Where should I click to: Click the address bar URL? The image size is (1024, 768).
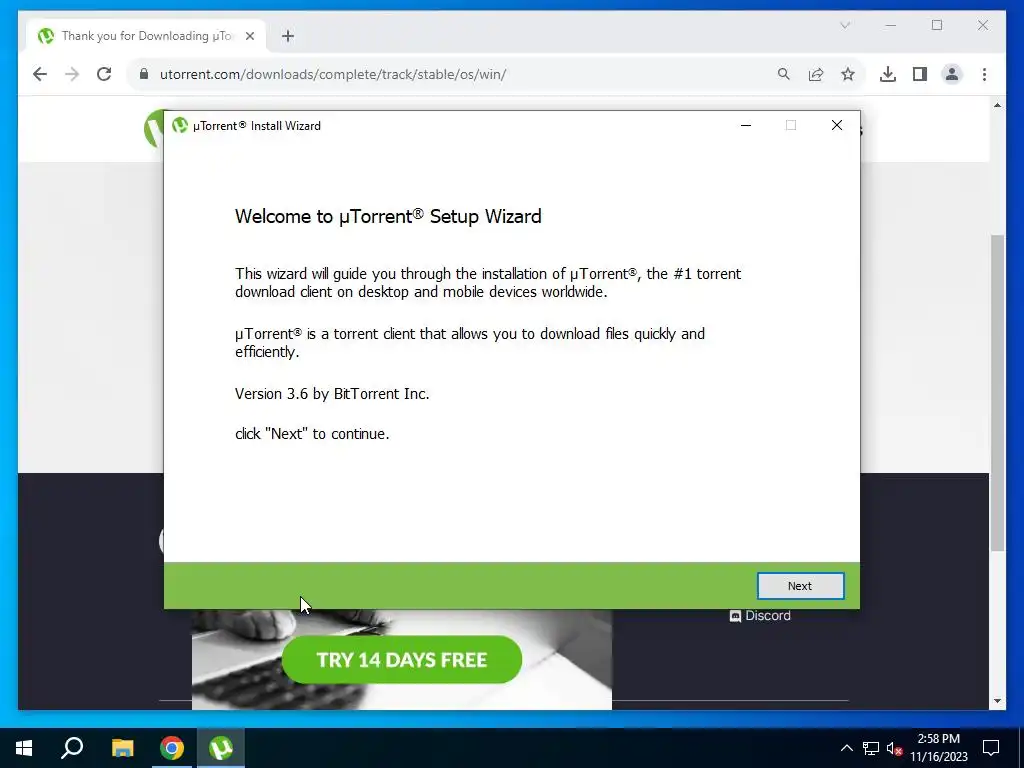tap(333, 74)
